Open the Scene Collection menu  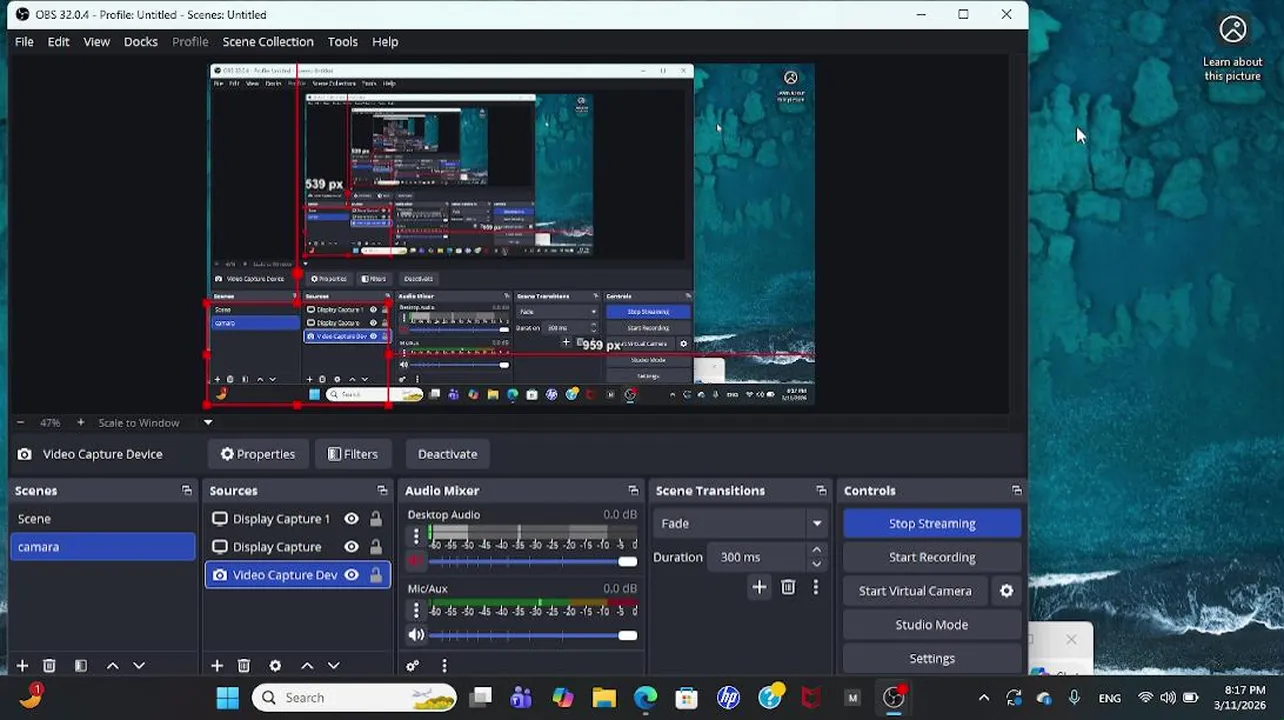pos(268,42)
